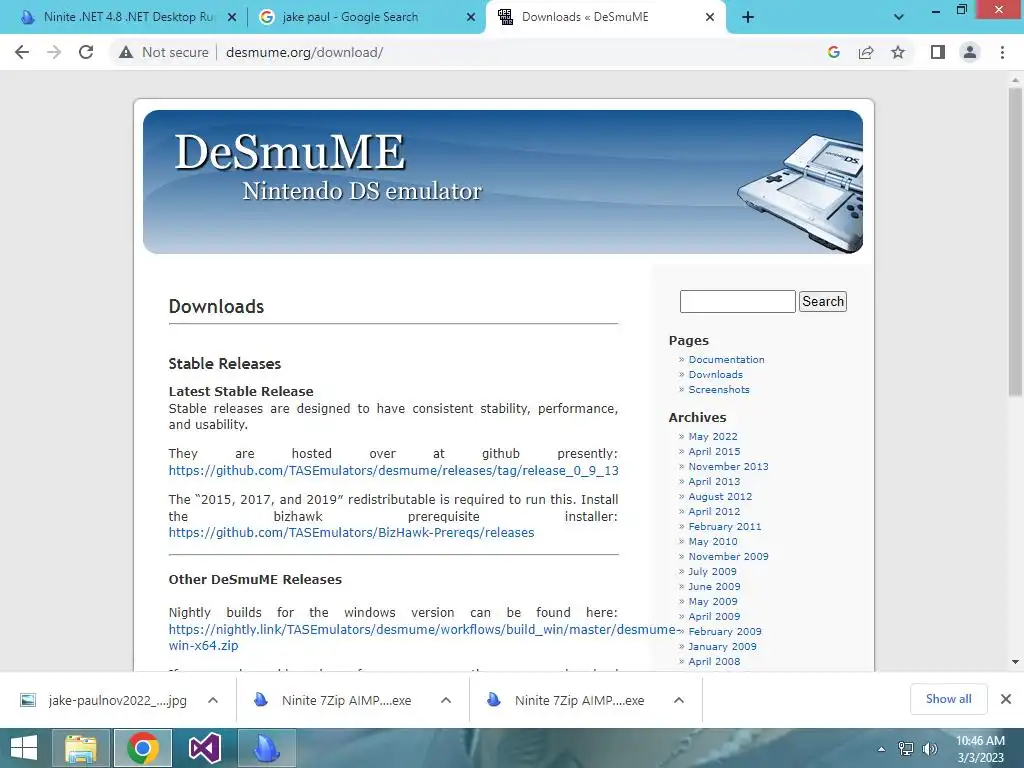
Task: Open the BizHawk-Prereqs releases link
Action: [x=351, y=532]
